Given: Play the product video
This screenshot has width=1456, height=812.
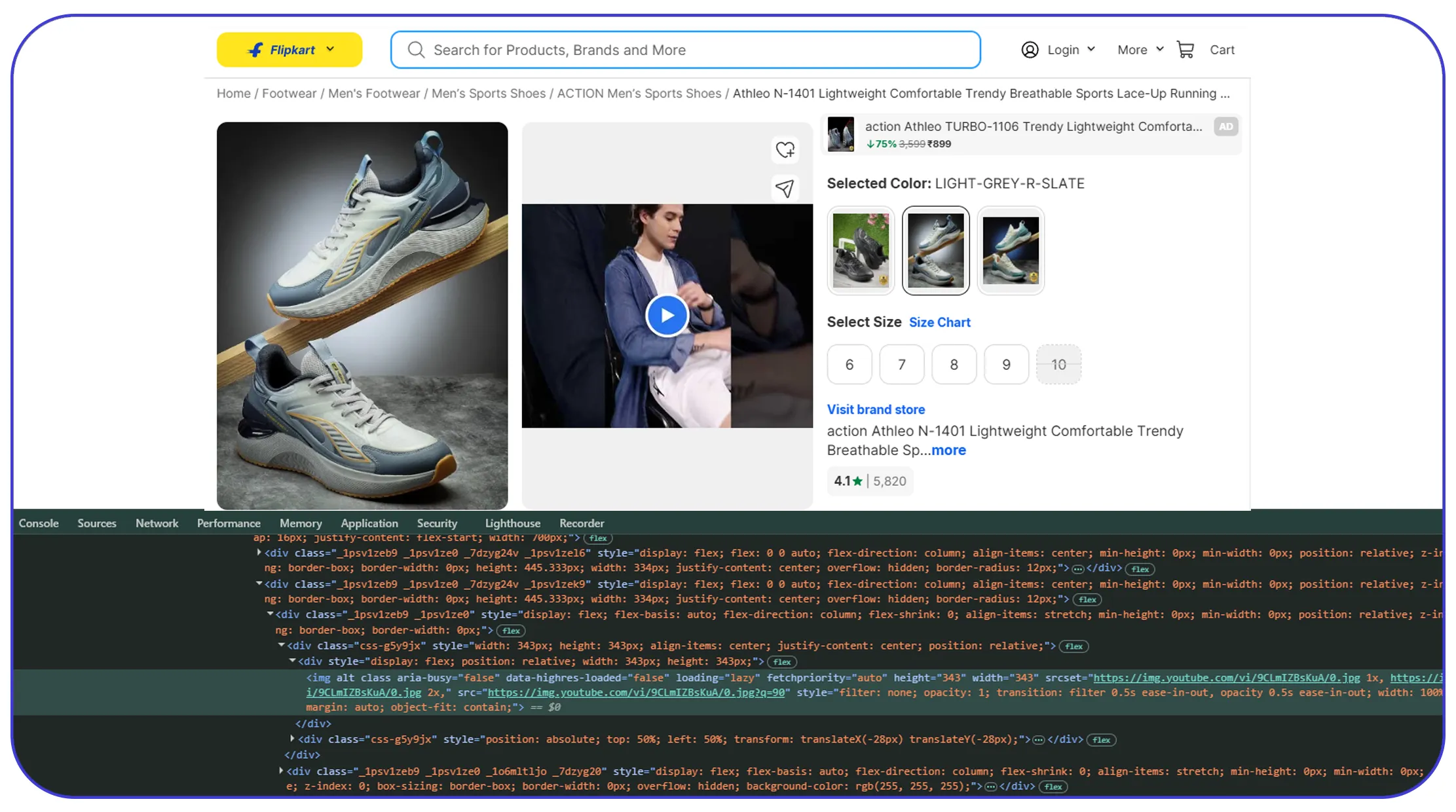Looking at the screenshot, I should [667, 316].
